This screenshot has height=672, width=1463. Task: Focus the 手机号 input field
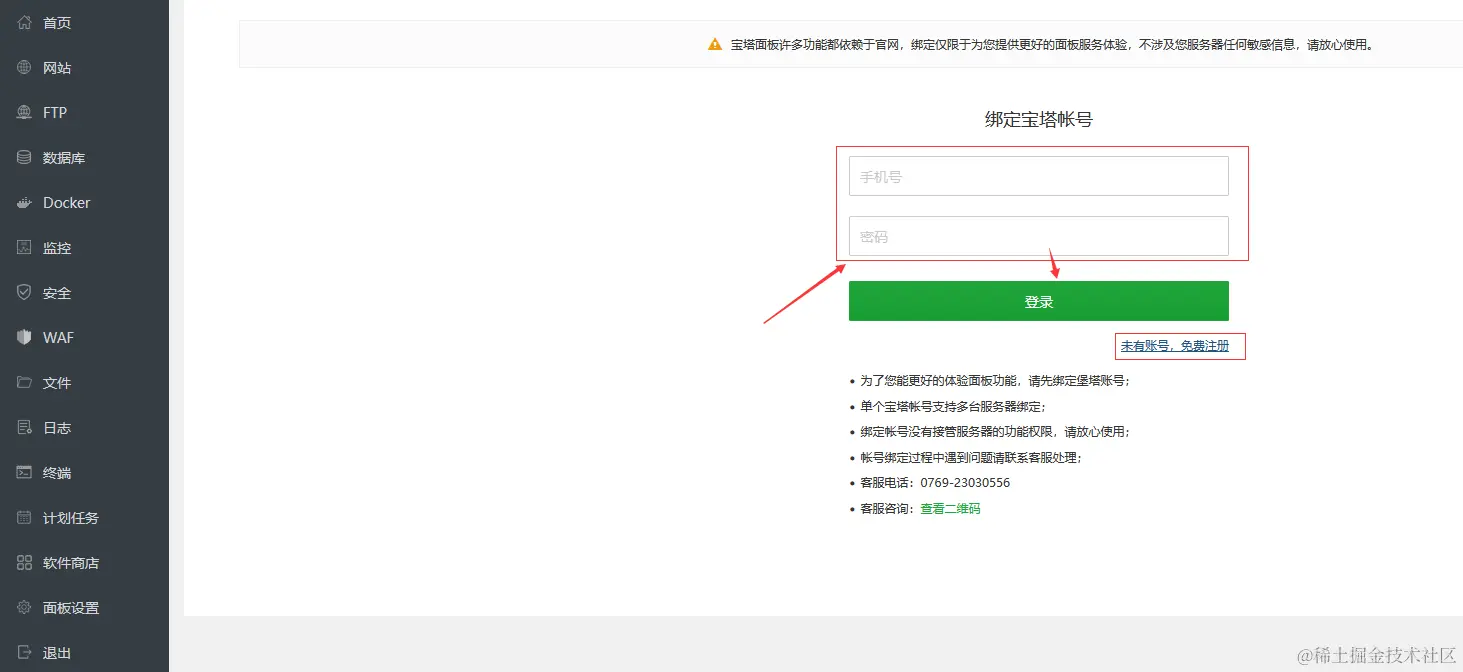click(1038, 176)
